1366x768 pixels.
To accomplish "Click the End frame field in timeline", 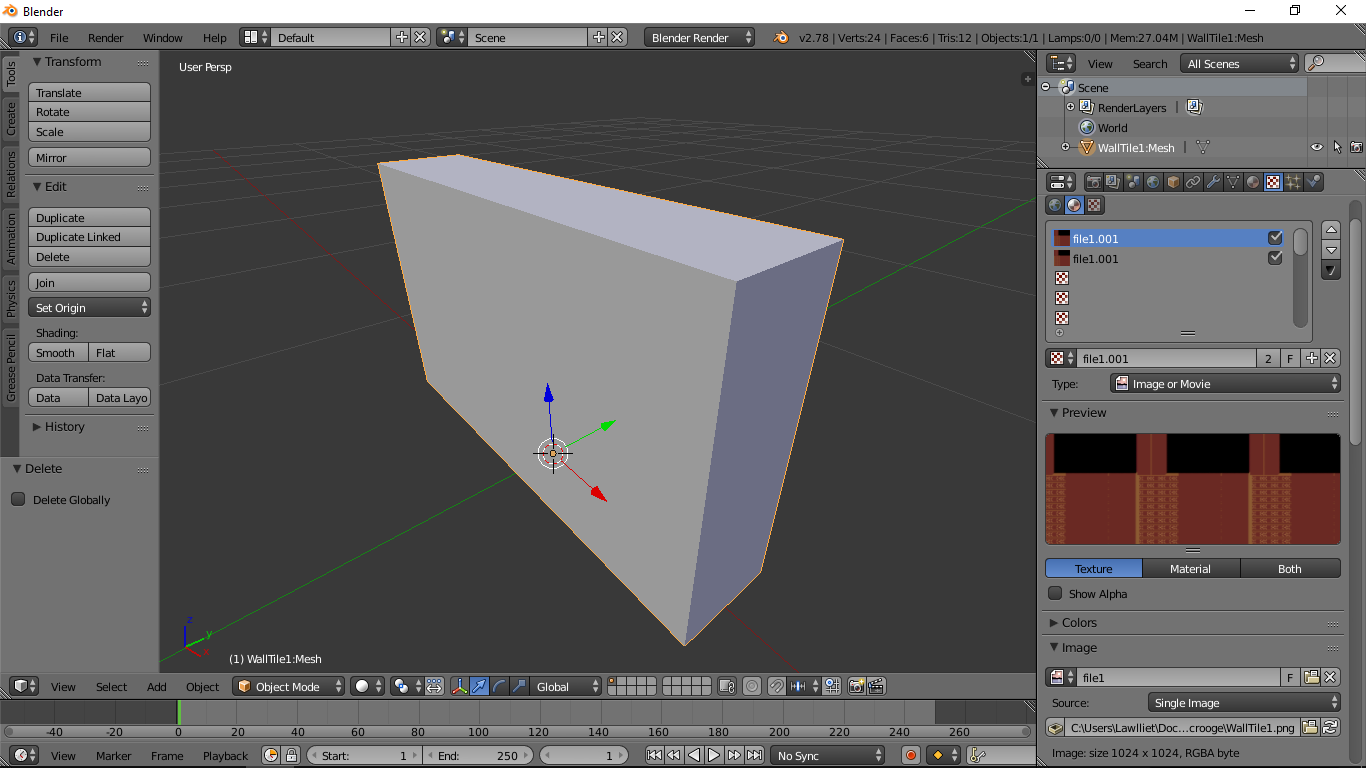I will pos(477,756).
